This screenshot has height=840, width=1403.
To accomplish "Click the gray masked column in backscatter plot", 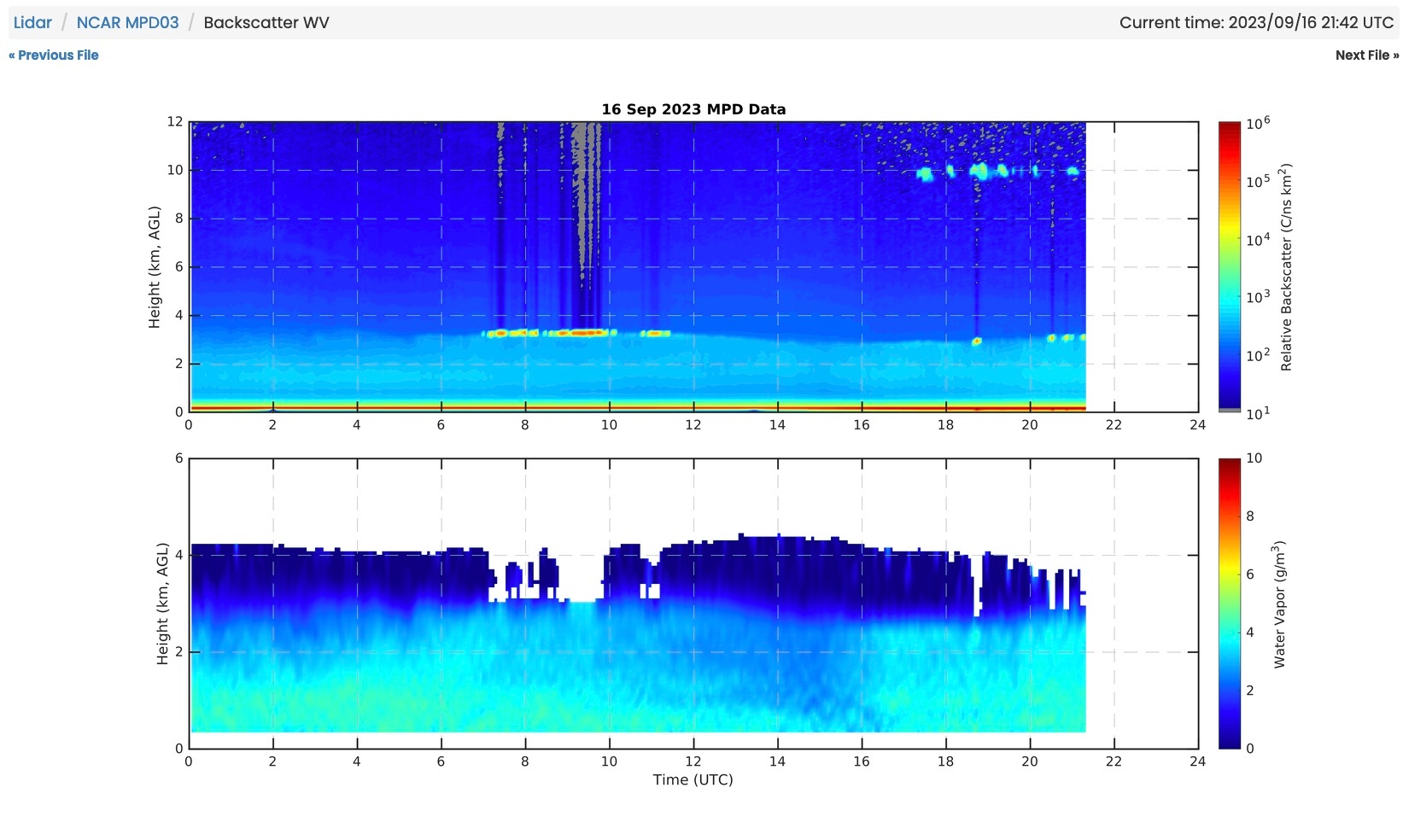I will (581, 188).
